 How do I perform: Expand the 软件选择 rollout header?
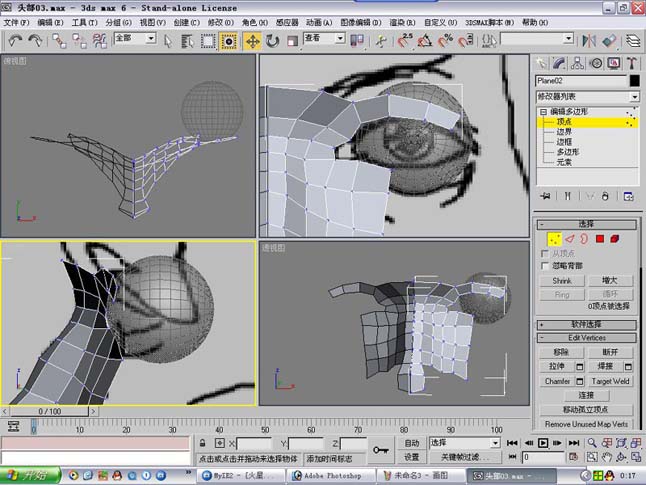point(586,325)
